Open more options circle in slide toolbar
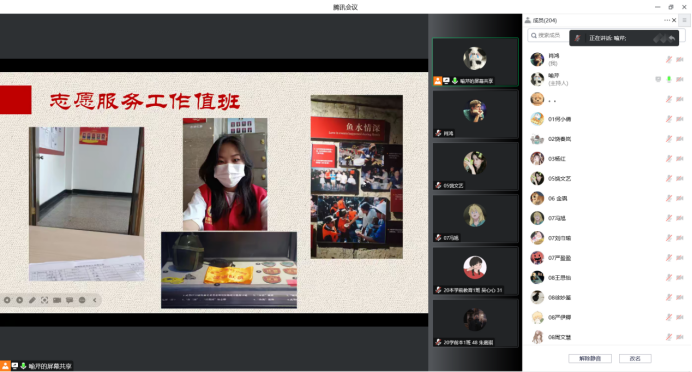Screen dimensions: 692x372 (82, 300)
